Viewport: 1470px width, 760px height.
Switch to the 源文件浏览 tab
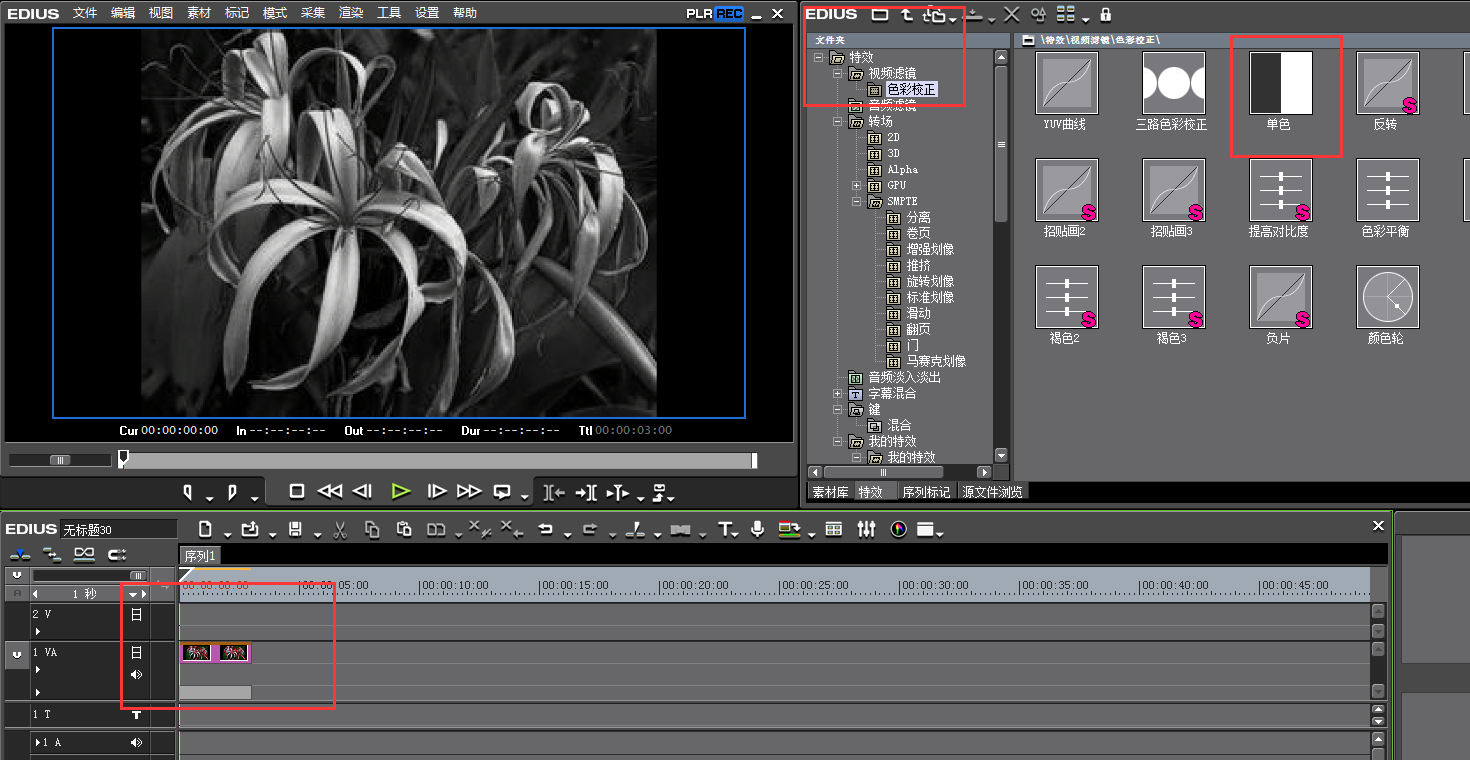pyautogui.click(x=992, y=492)
